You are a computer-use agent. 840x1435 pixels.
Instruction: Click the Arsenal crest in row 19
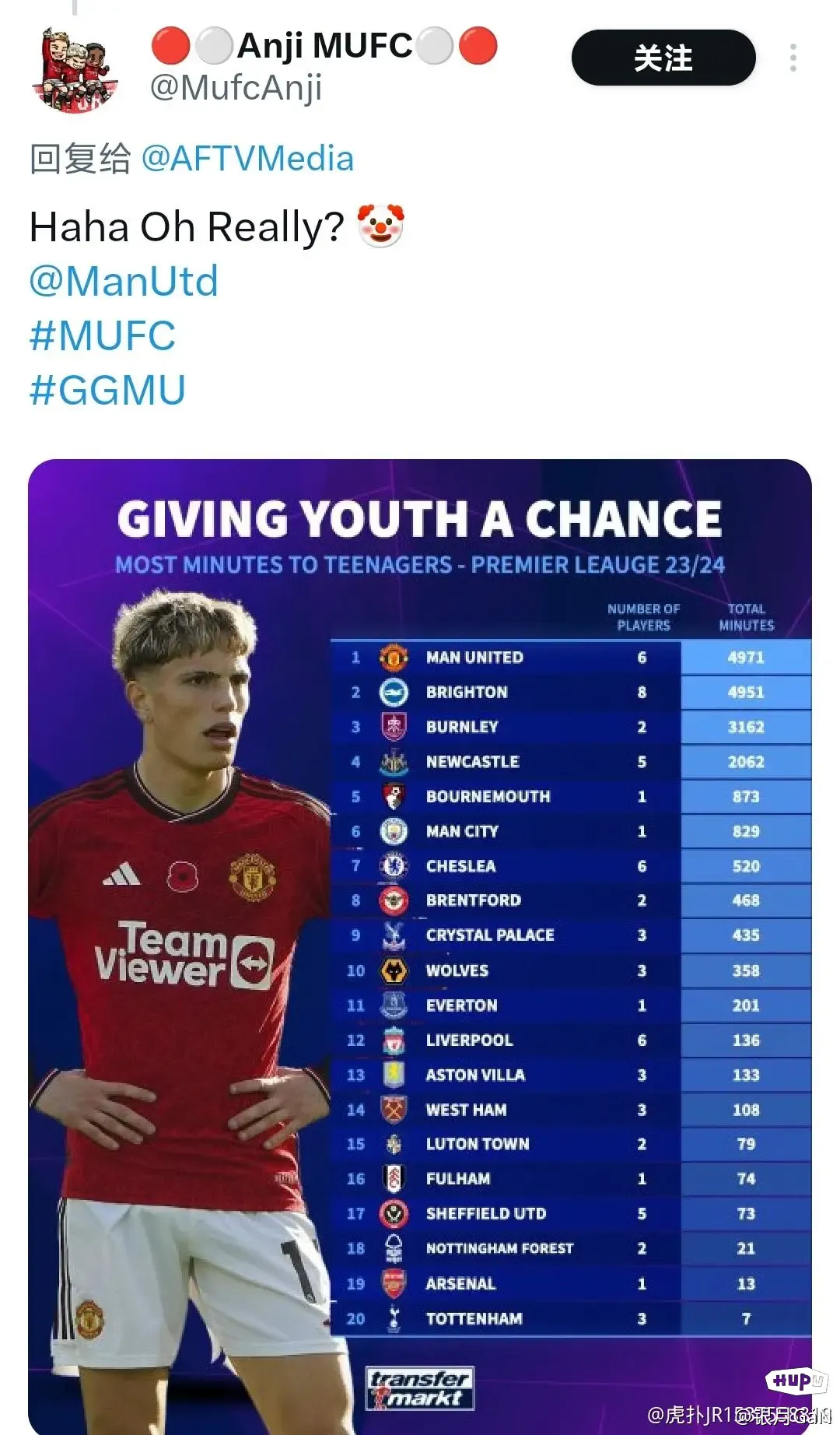(x=394, y=1283)
